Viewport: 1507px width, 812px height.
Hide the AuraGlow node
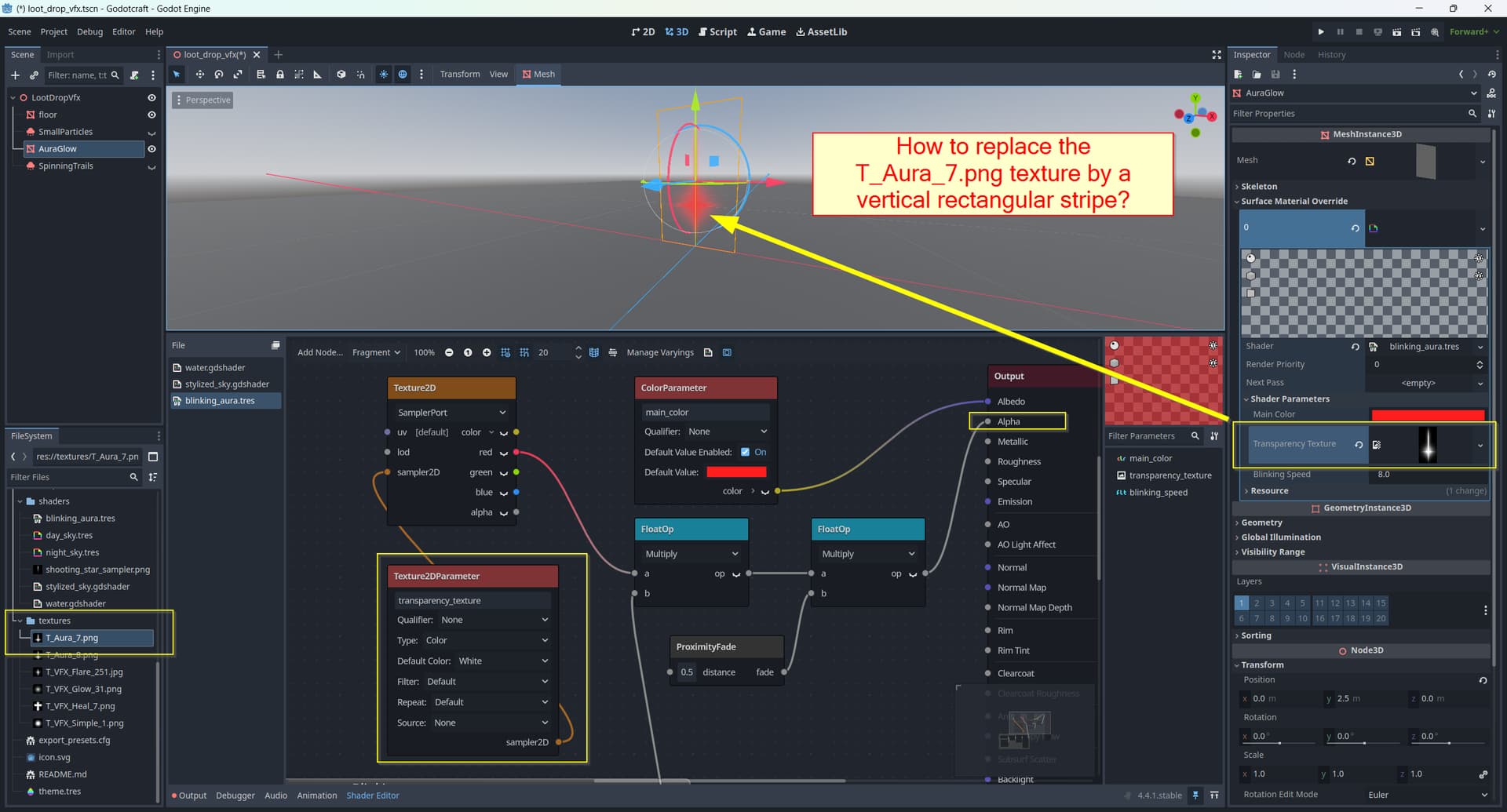151,149
